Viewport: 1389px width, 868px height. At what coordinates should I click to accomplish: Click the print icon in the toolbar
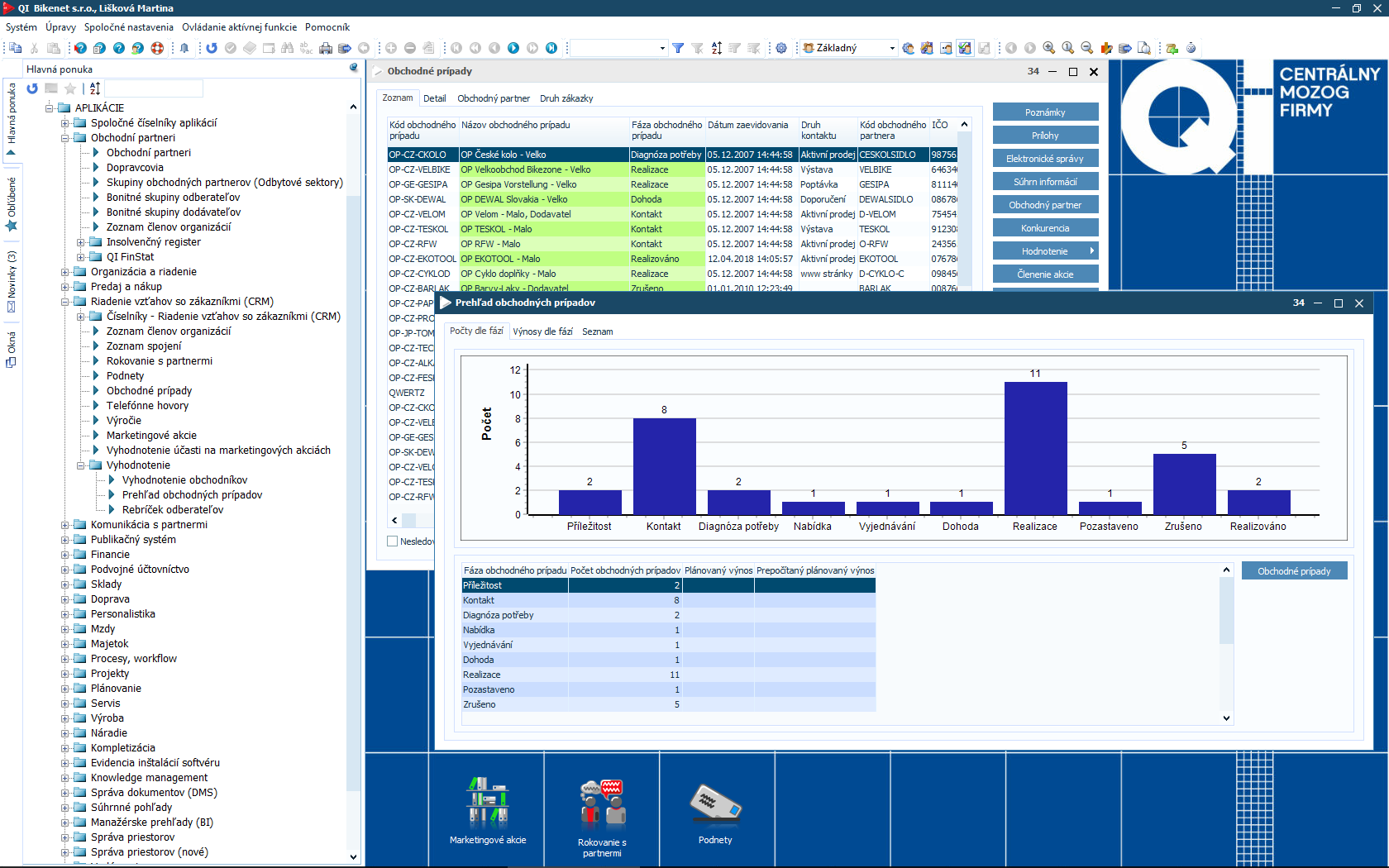tap(326, 48)
